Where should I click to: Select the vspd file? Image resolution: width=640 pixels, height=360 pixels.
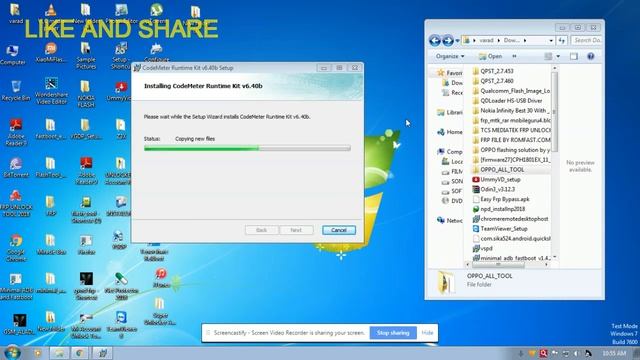(482, 248)
